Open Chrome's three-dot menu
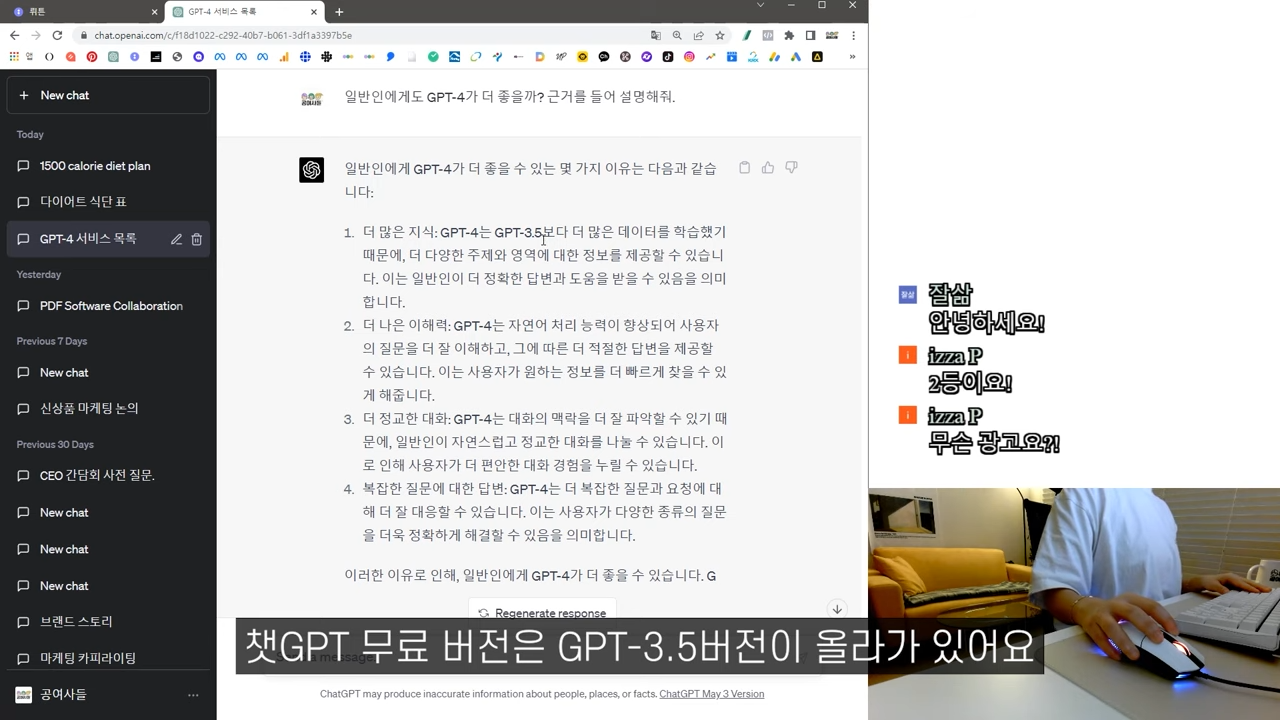This screenshot has height=720, width=1280. pos(853,35)
